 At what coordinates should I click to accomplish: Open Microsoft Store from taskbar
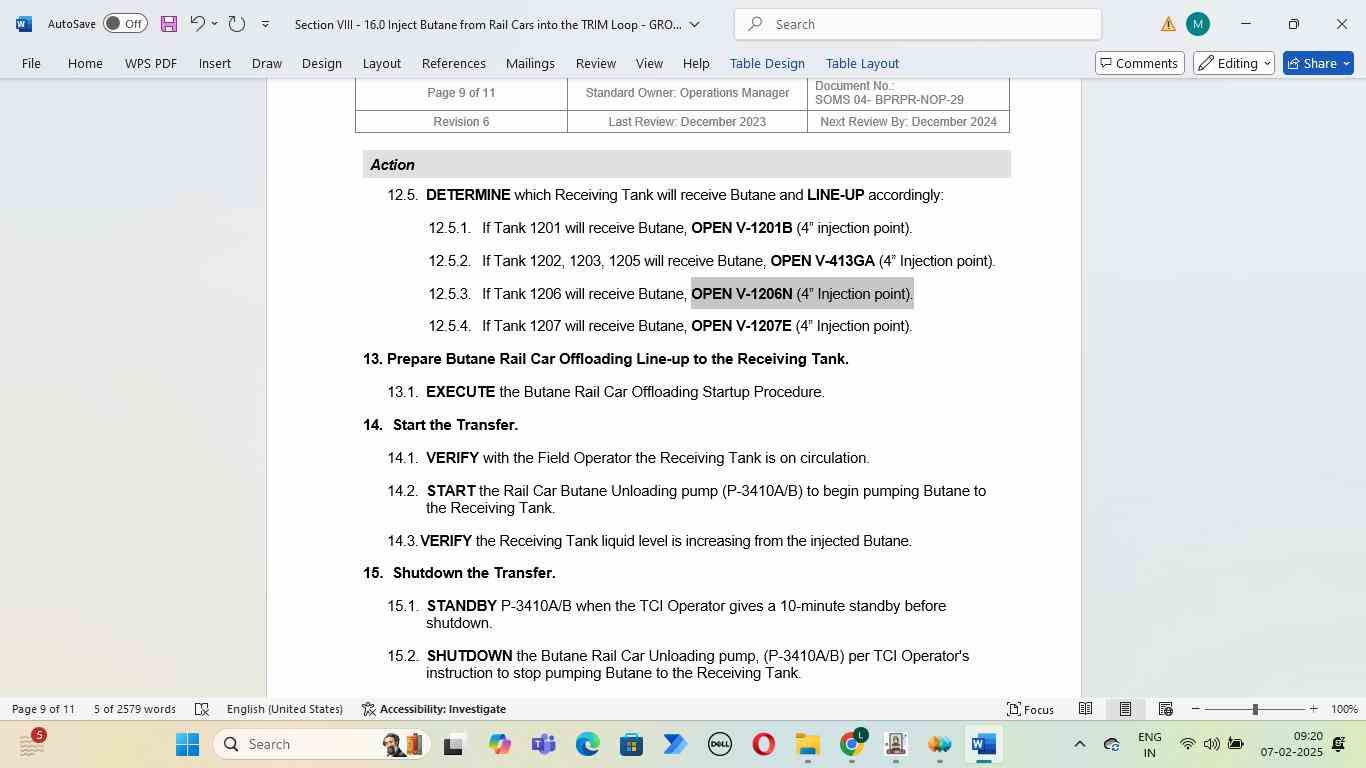(x=631, y=744)
